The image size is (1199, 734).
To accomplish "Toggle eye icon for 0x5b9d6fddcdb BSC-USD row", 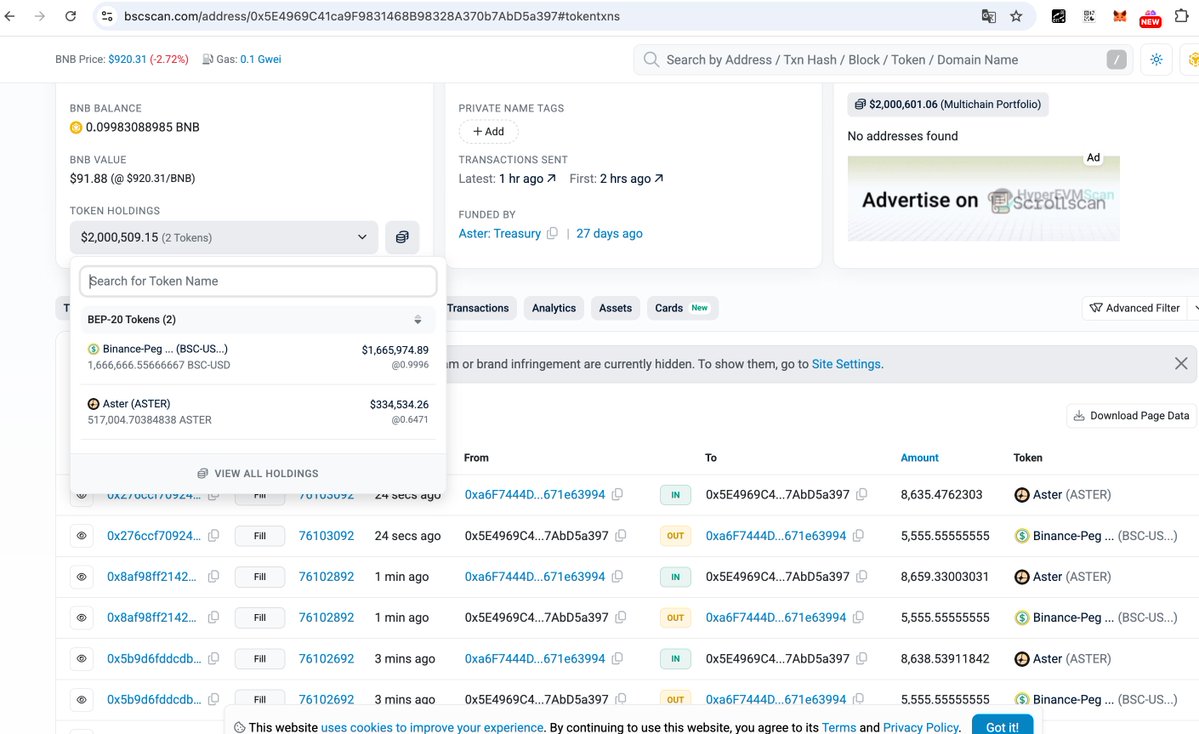I will pos(82,700).
